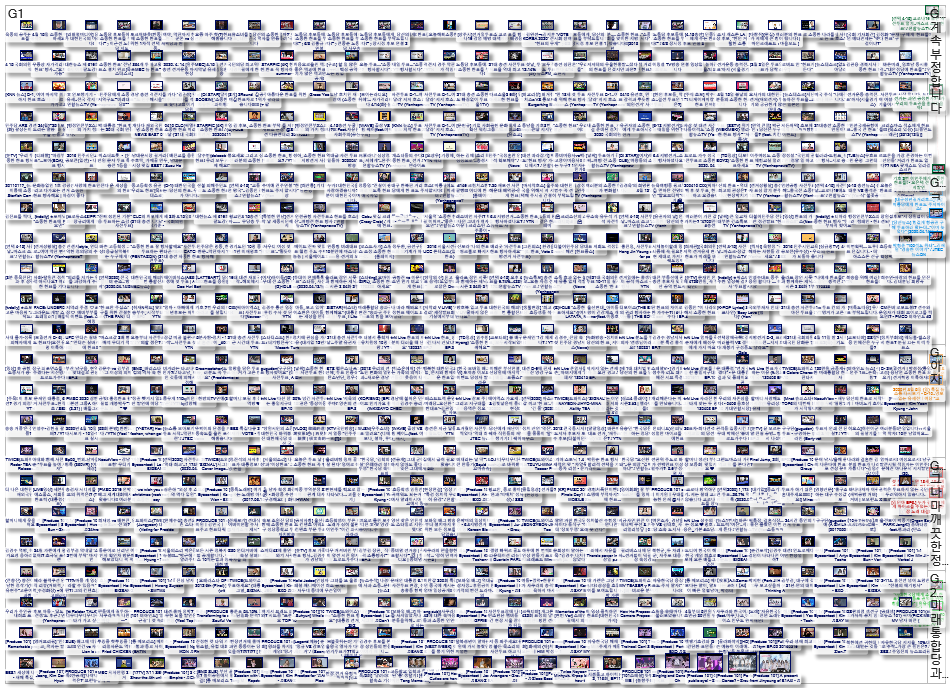Click the G1 group label
The width and height of the screenshot is (950, 688).
pos(15,12)
